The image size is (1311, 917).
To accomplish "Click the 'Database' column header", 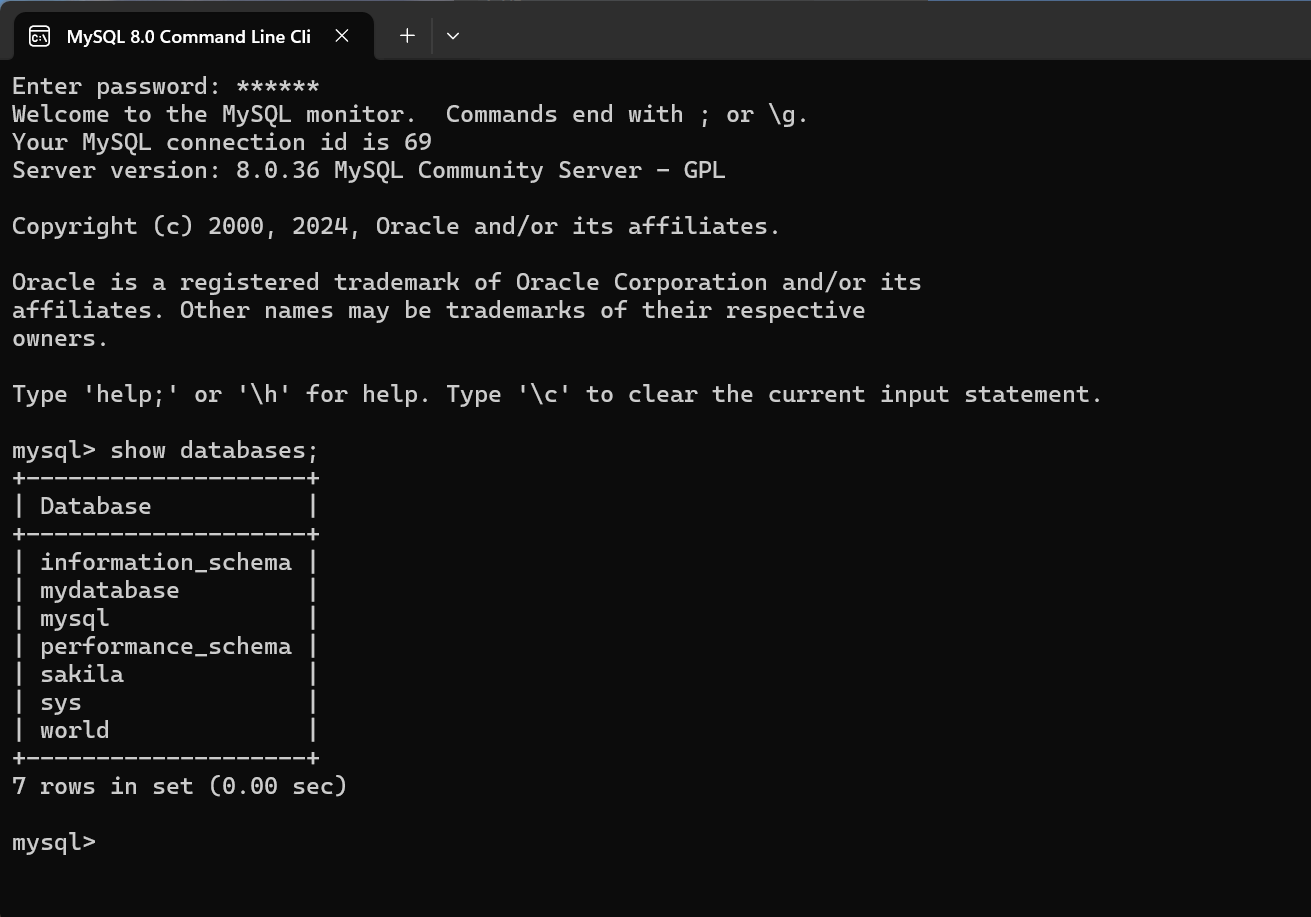I will tap(96, 506).
